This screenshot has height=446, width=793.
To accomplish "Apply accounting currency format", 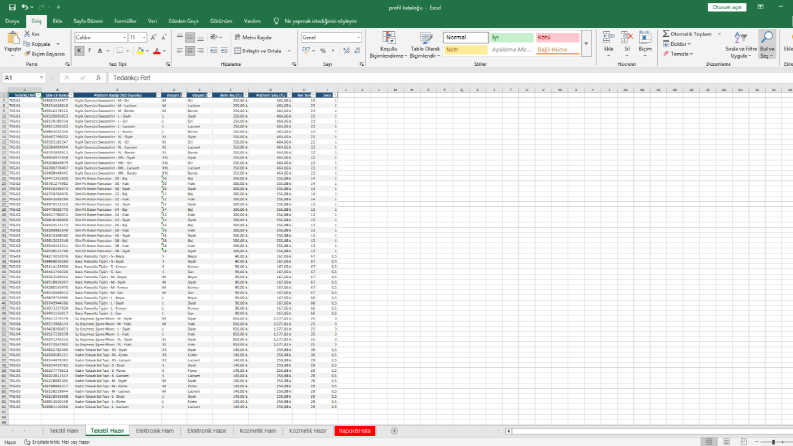I will [x=305, y=51].
